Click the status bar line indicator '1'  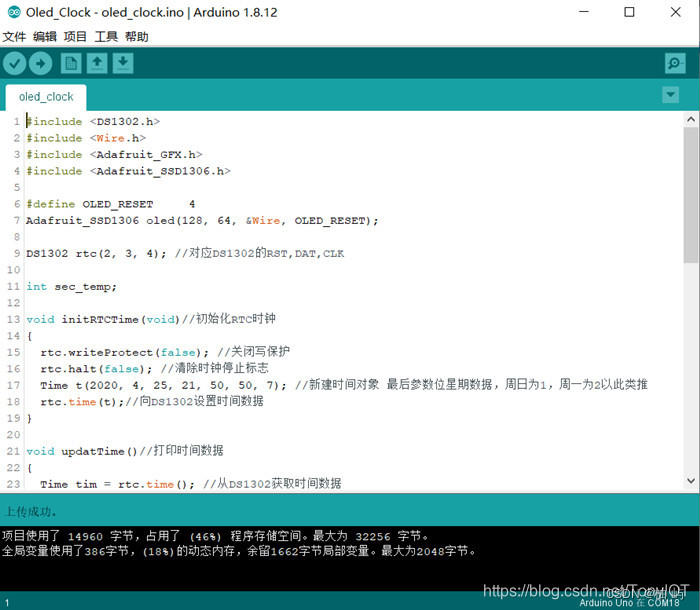[x=7, y=603]
